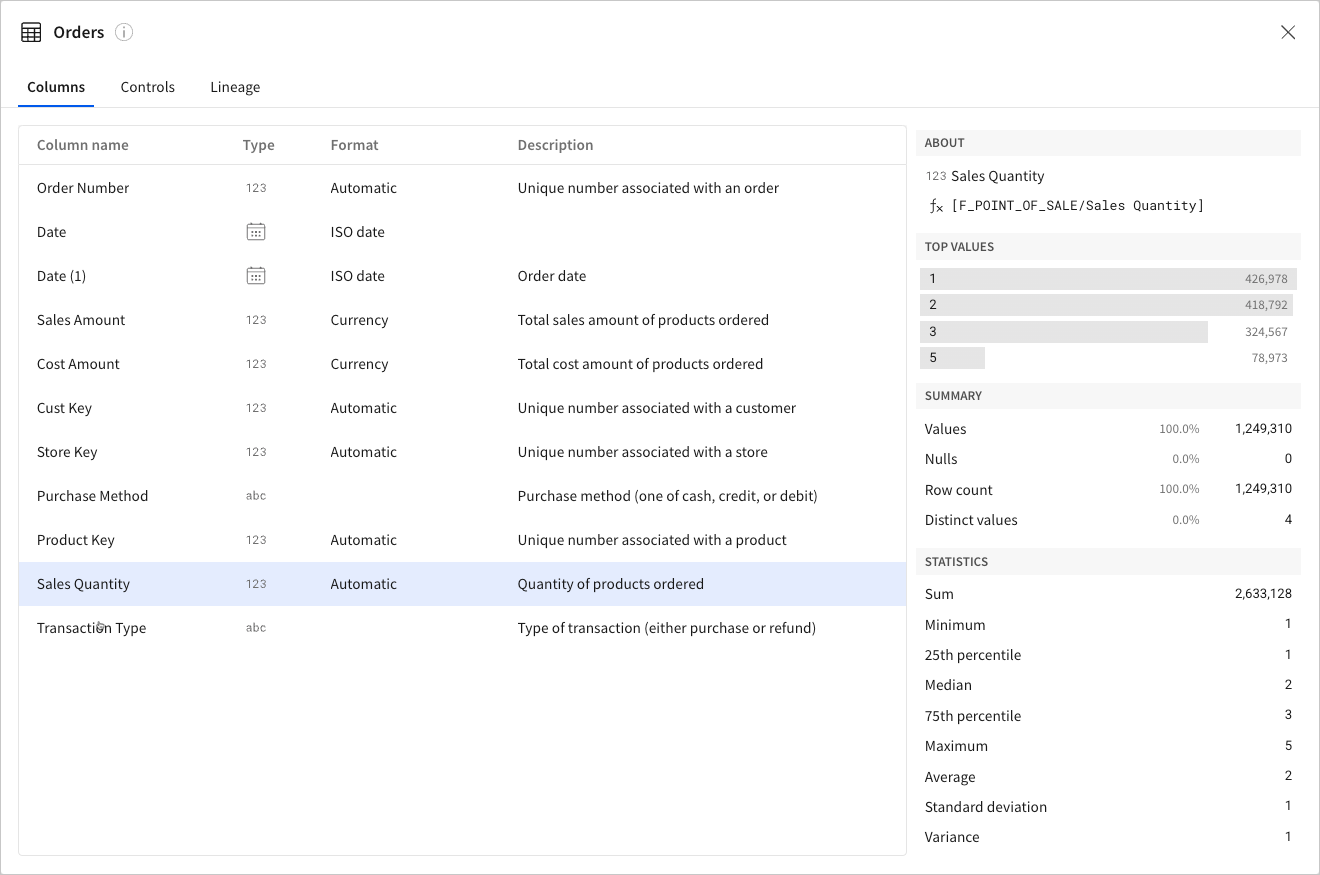This screenshot has height=875, width=1320.
Task: Click the Variance statistic label
Action: point(952,837)
